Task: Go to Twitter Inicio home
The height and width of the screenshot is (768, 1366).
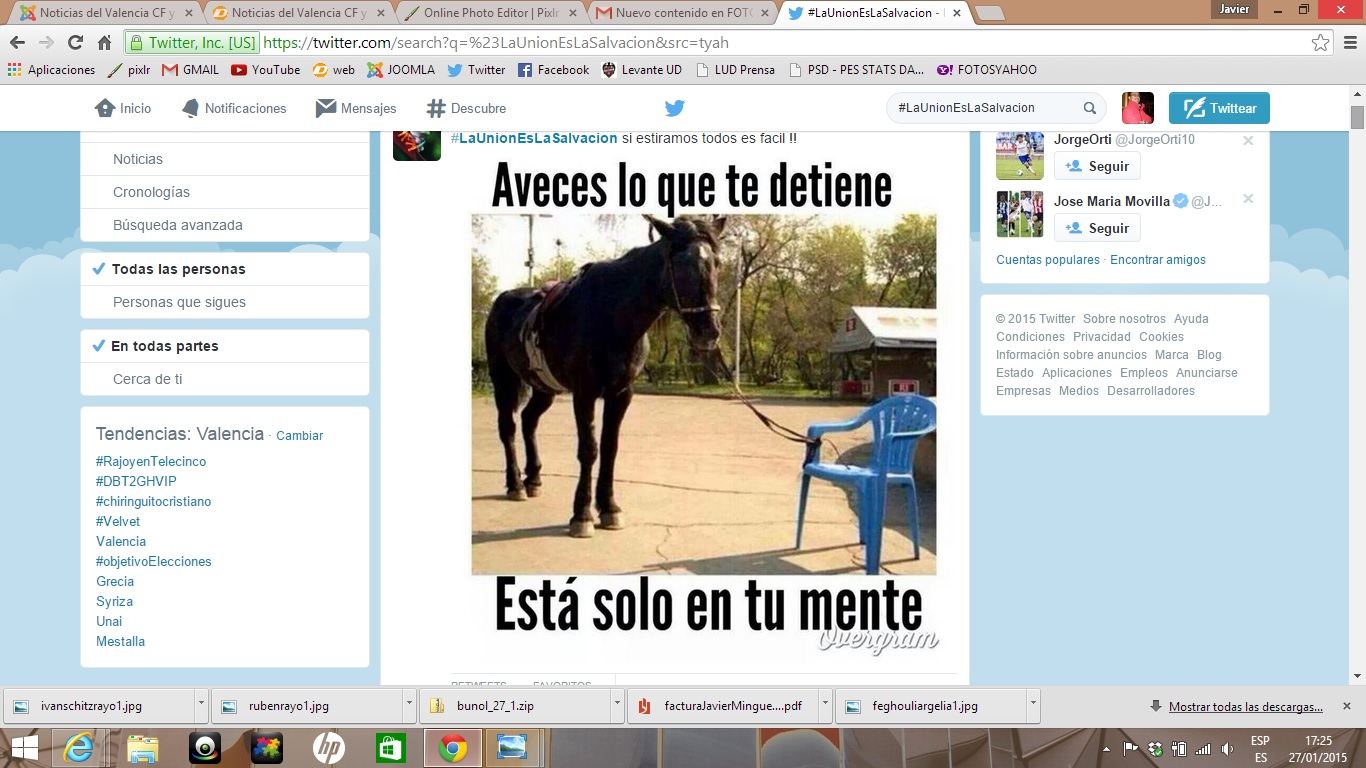Action: [123, 108]
